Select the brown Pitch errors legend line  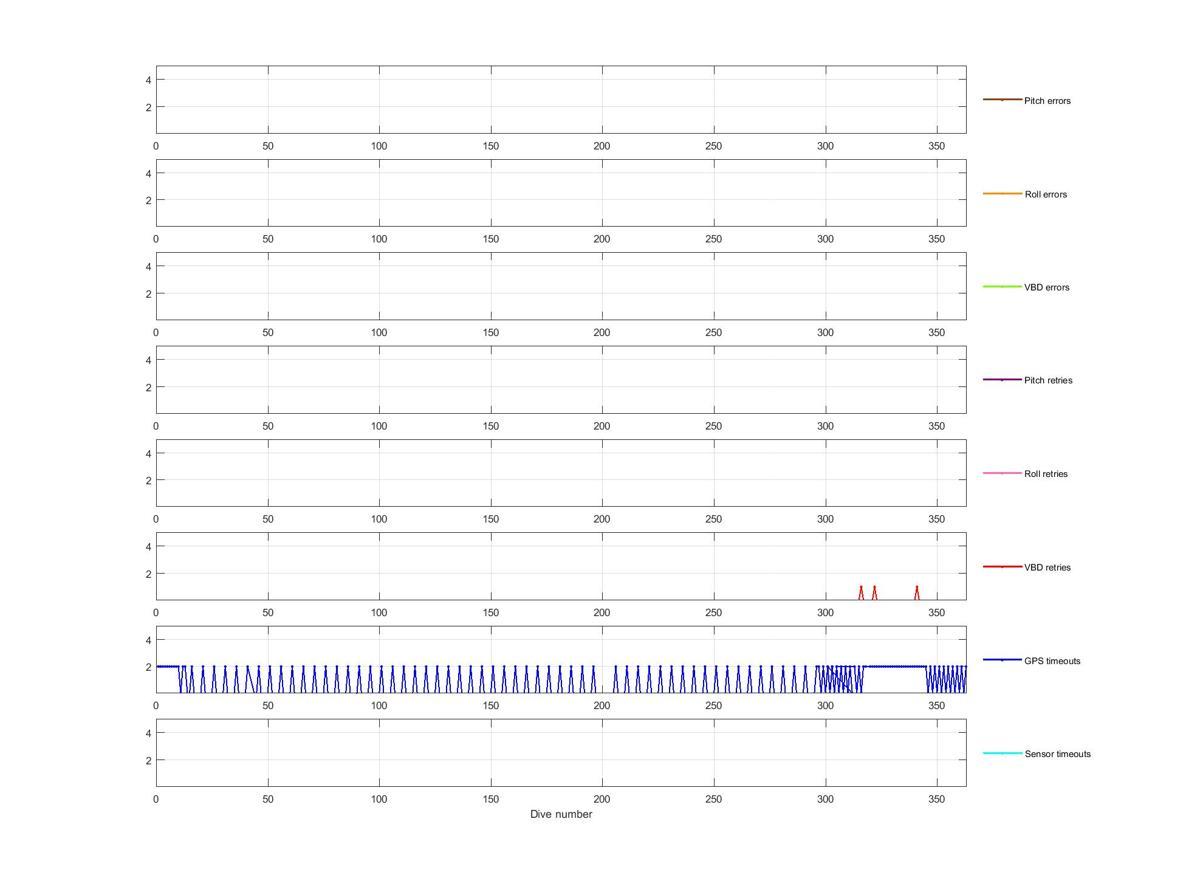tap(1002, 100)
